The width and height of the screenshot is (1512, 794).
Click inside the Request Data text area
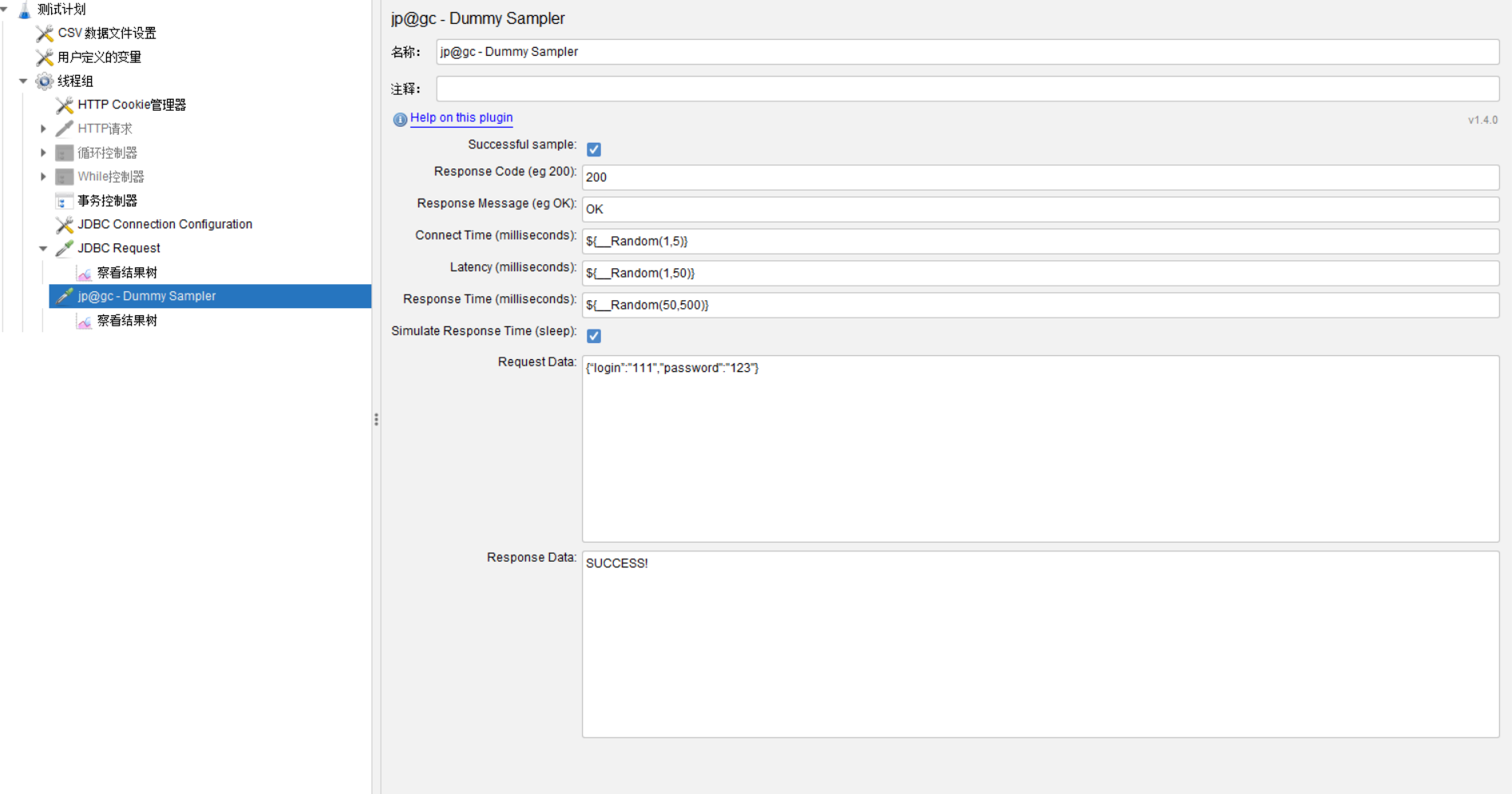point(1040,448)
